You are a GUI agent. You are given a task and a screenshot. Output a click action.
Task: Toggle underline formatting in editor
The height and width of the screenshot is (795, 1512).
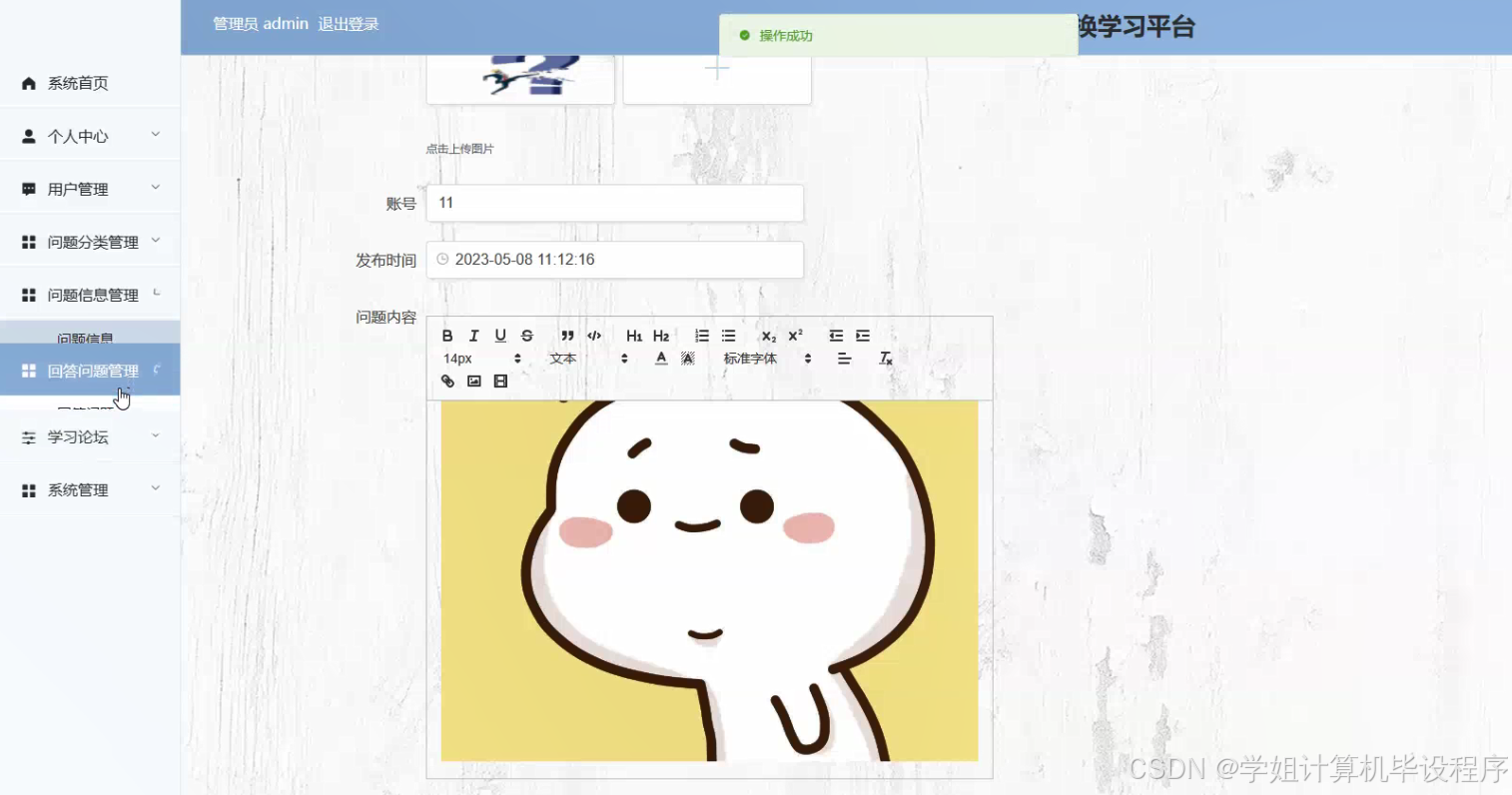tap(500, 336)
